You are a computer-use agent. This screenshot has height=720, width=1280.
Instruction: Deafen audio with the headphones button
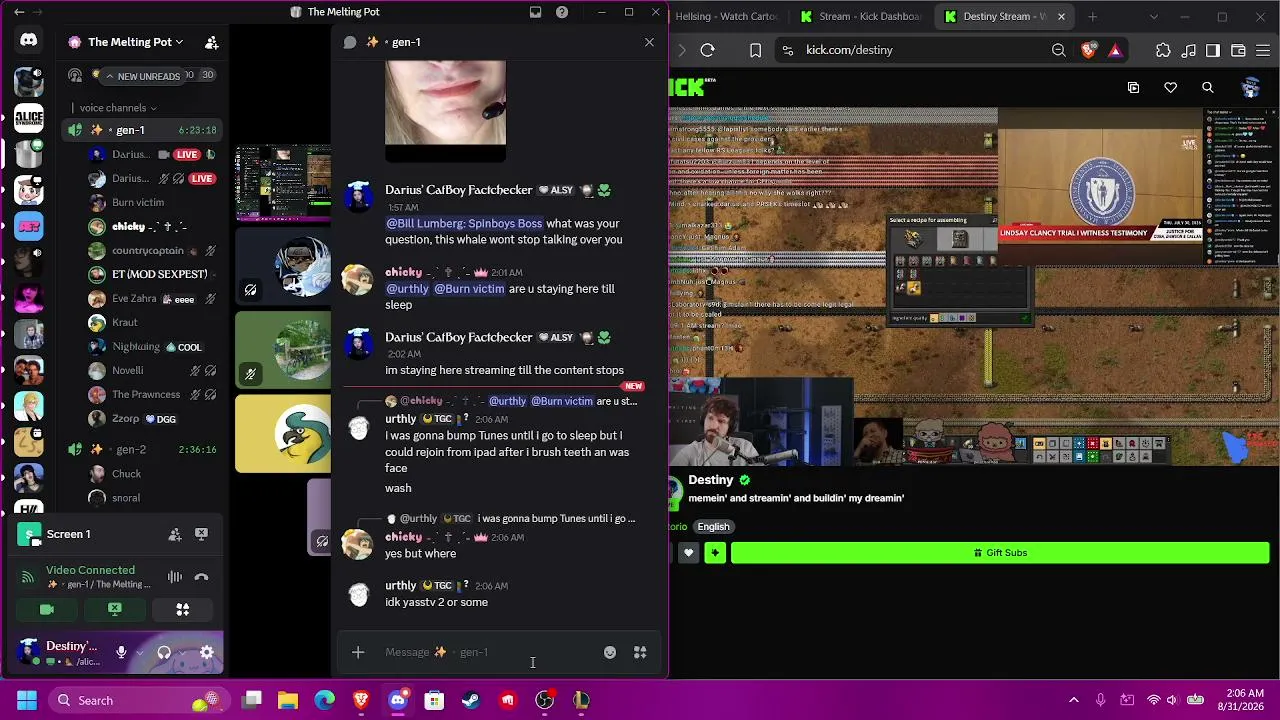pyautogui.click(x=164, y=653)
